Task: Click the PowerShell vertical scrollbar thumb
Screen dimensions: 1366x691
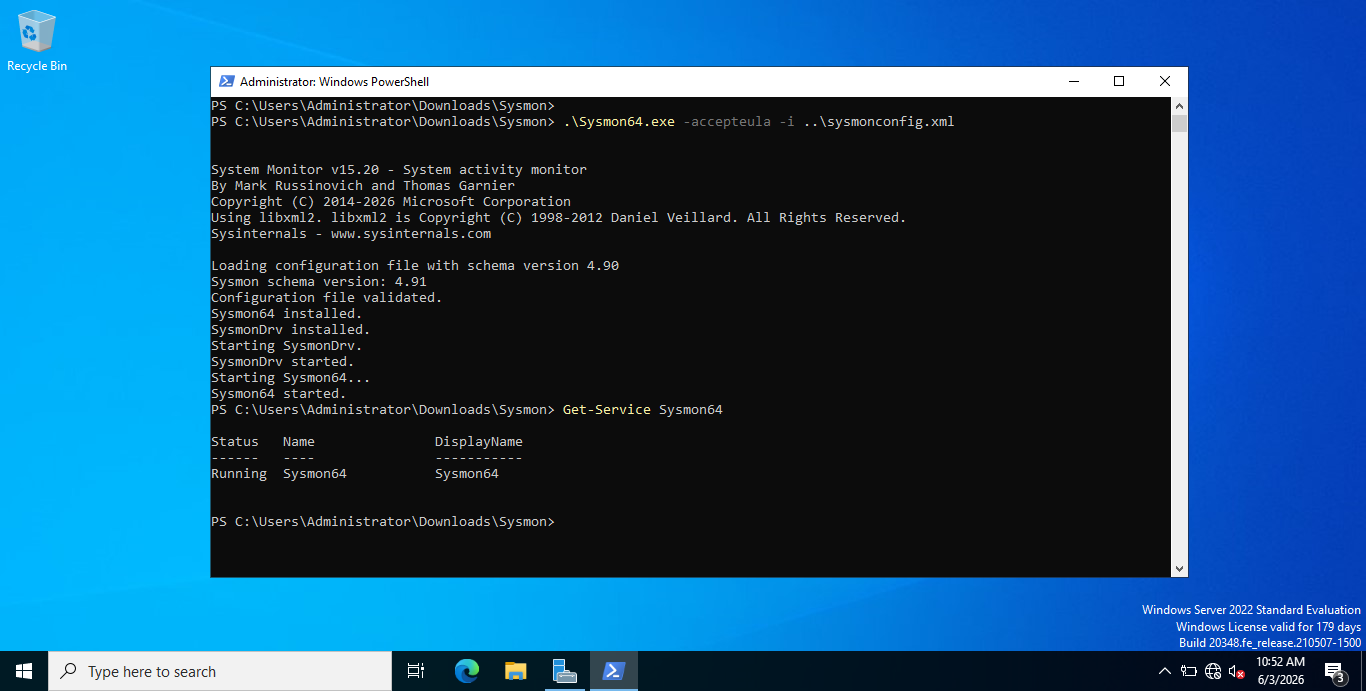Action: (x=1179, y=124)
